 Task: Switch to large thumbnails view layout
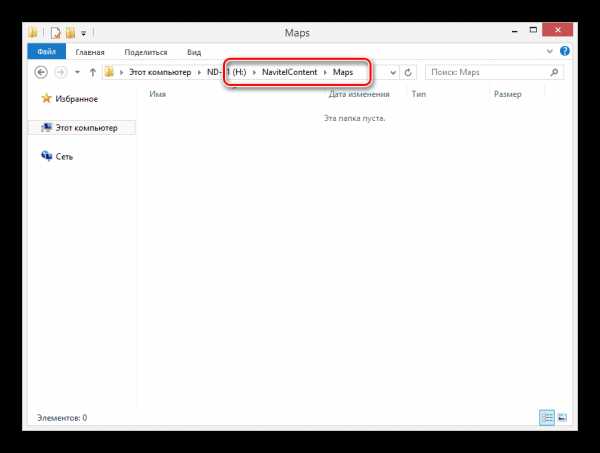(x=561, y=416)
